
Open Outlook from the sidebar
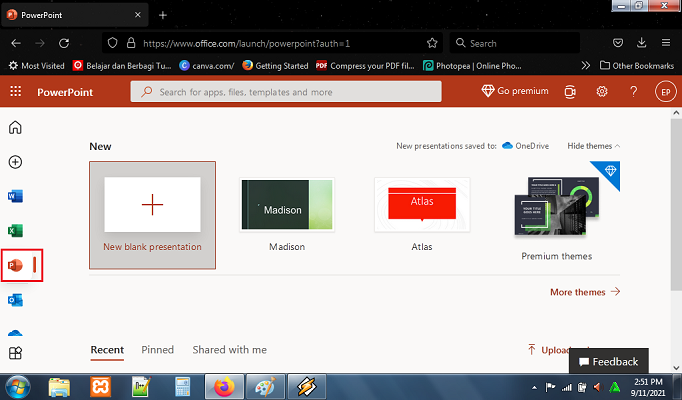pos(15,300)
